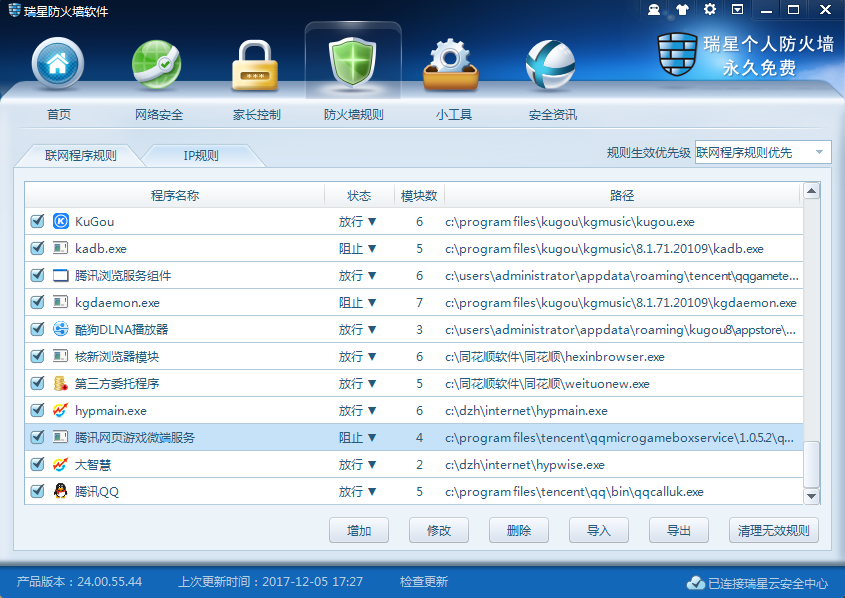Uncheck the 核新浏览器模块 checkbox
Screen dimensions: 845x598
37,356
